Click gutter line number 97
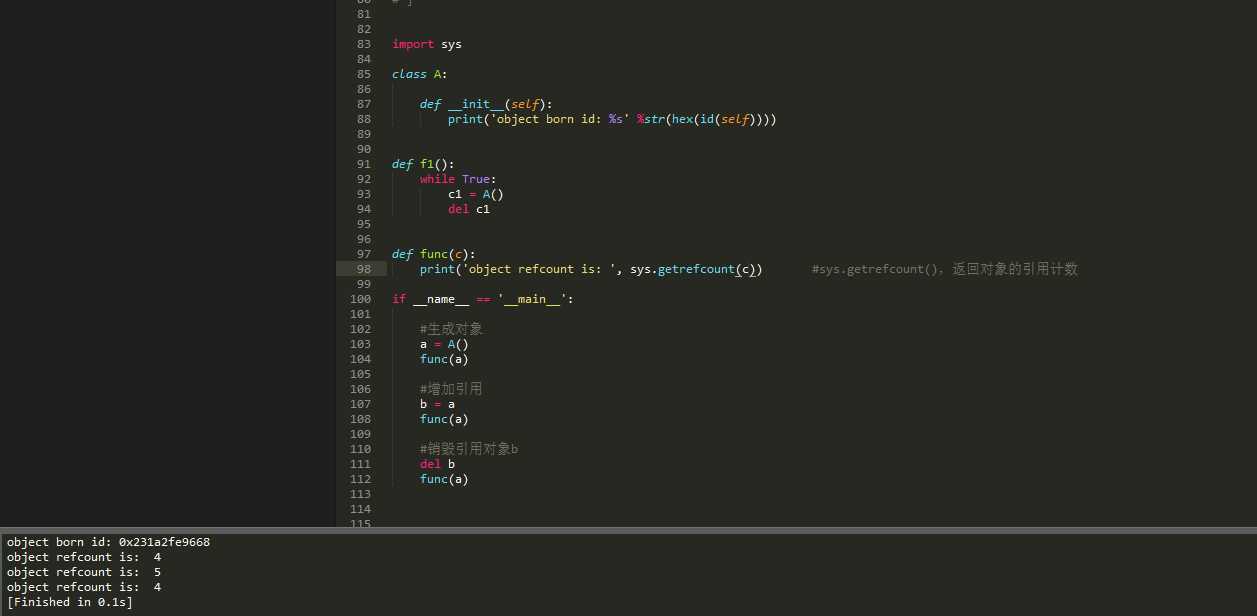Image resolution: width=1257 pixels, height=616 pixels. 363,254
